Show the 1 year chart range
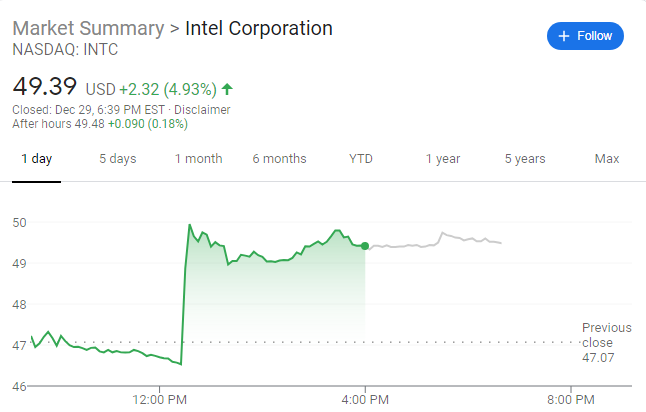 click(442, 159)
